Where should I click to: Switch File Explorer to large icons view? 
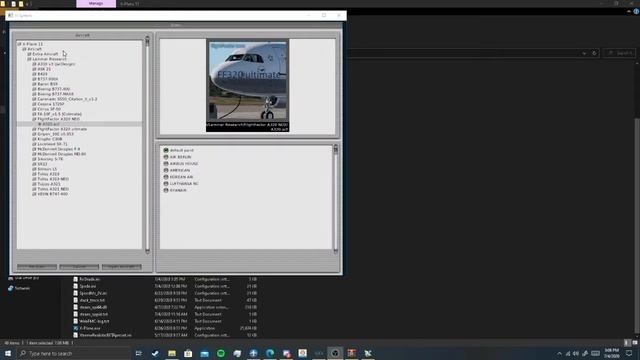click(635, 343)
